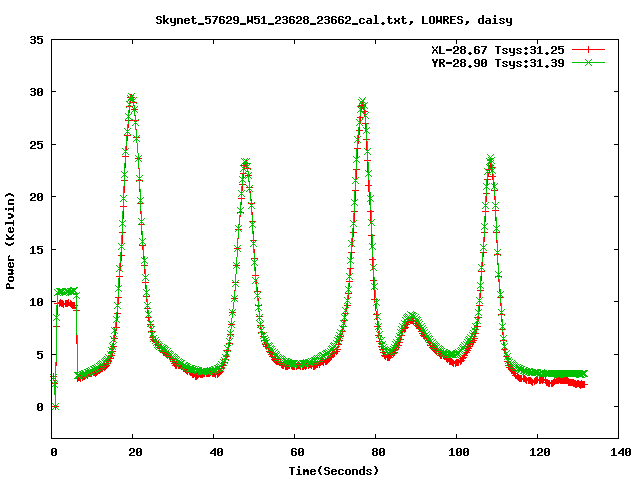
Task: Click y-axis tick label 20
Action: (x=36, y=197)
